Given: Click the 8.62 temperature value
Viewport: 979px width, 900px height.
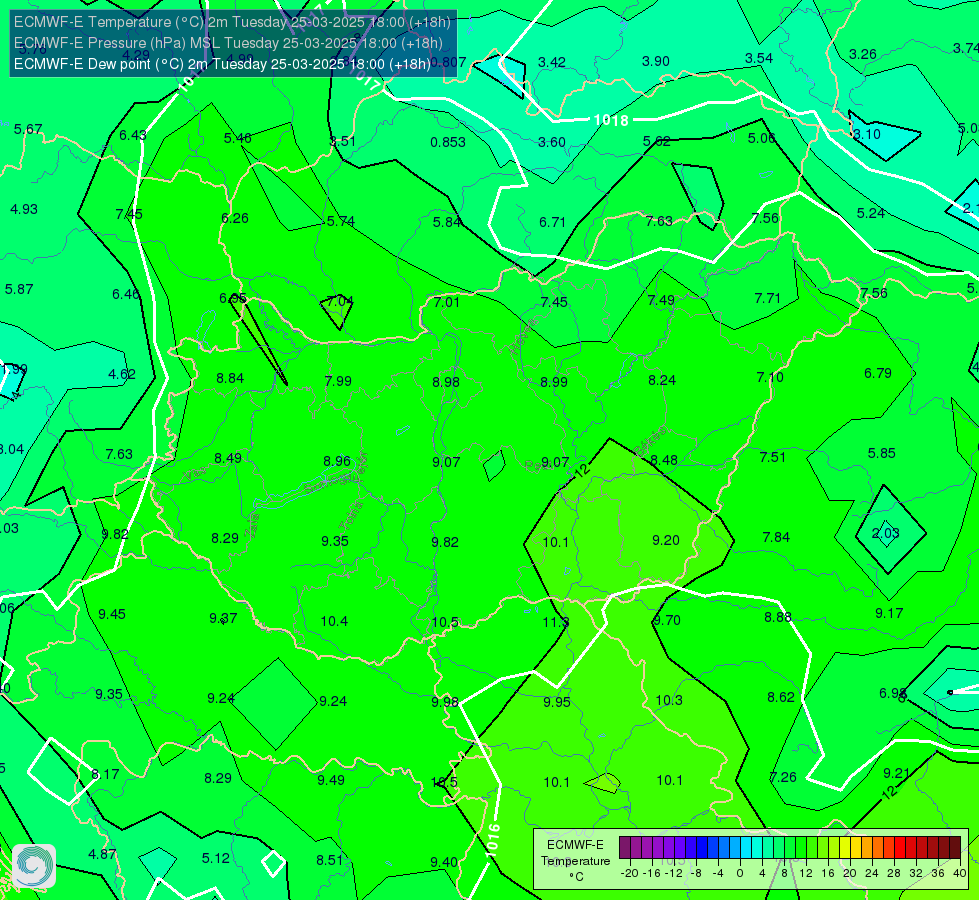Looking at the screenshot, I should (780, 698).
